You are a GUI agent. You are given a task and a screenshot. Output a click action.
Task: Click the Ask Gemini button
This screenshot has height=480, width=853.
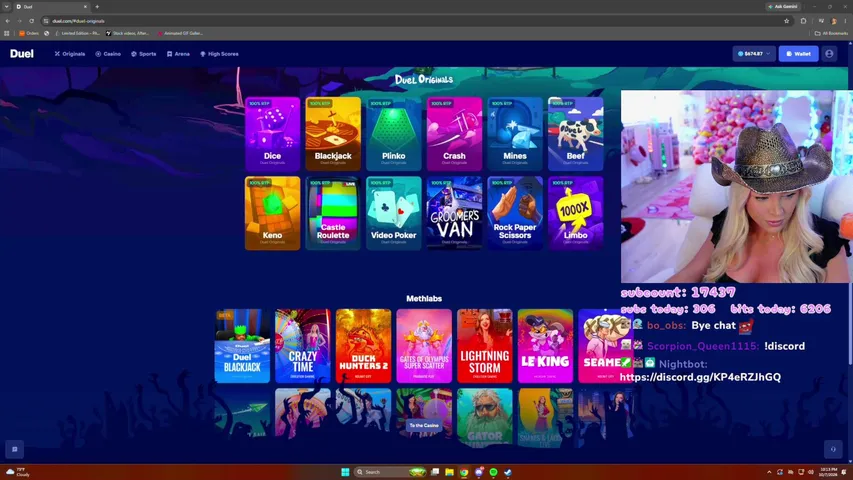tap(783, 7)
